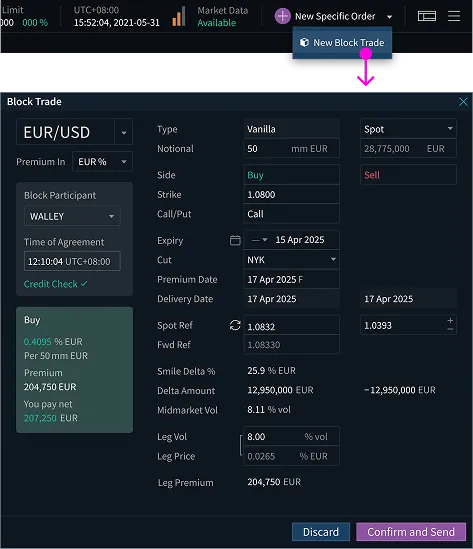Edit the Premium Date 17 Apr 2025 F field
The height and width of the screenshot is (549, 473).
[291, 279]
